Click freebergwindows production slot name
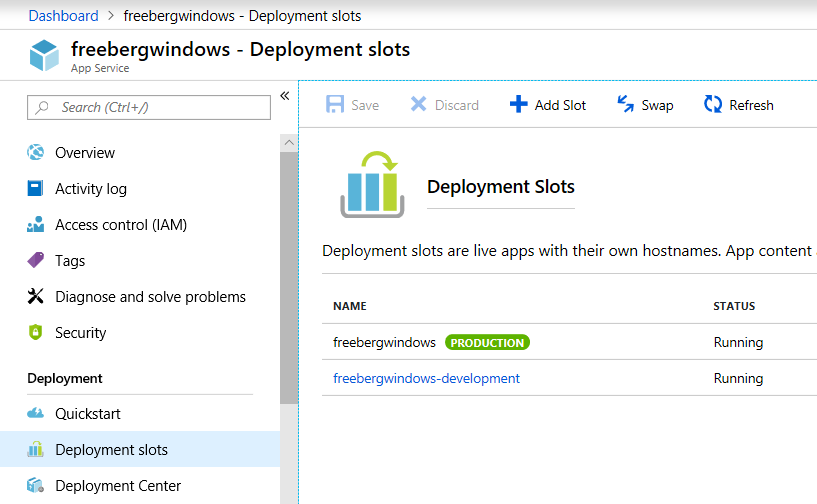 (385, 342)
